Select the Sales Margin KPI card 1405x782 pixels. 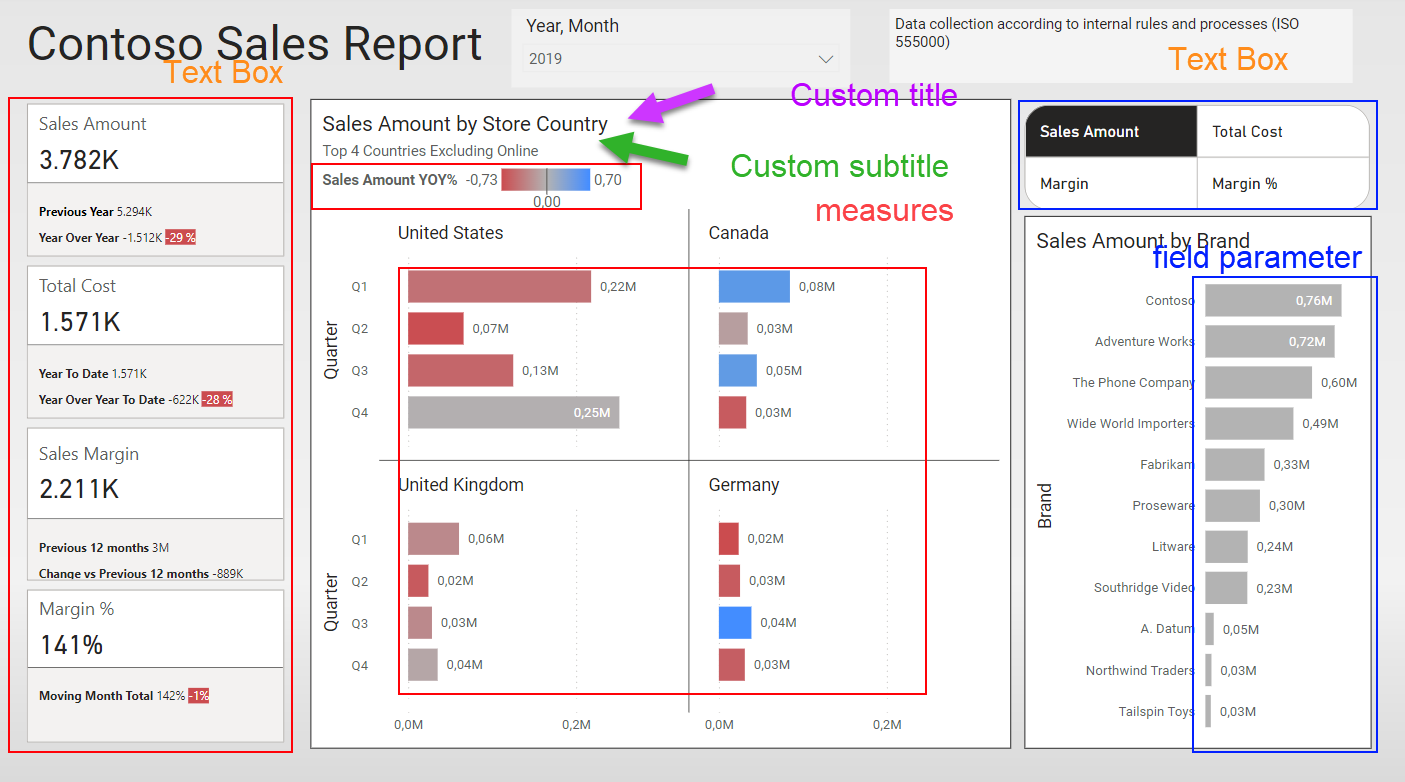click(155, 473)
